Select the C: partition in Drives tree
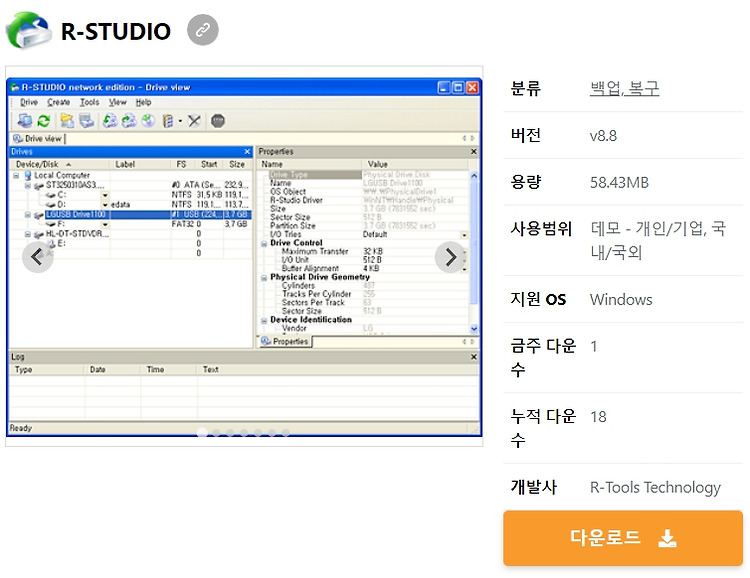 tap(62, 195)
